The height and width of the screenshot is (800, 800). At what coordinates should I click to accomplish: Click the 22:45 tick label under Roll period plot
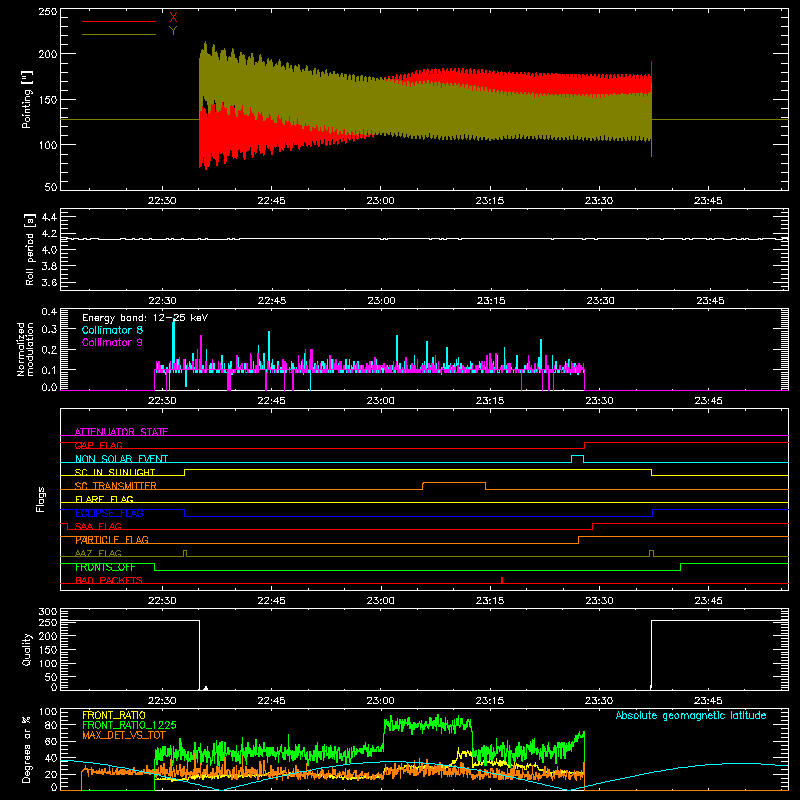click(x=272, y=301)
